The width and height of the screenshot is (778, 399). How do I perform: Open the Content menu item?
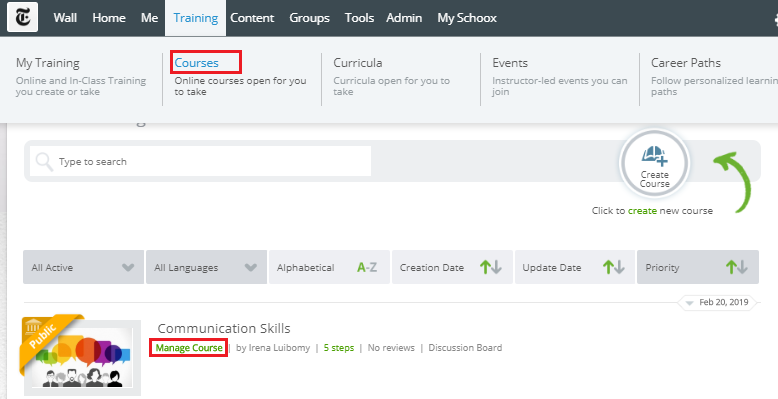(x=252, y=18)
